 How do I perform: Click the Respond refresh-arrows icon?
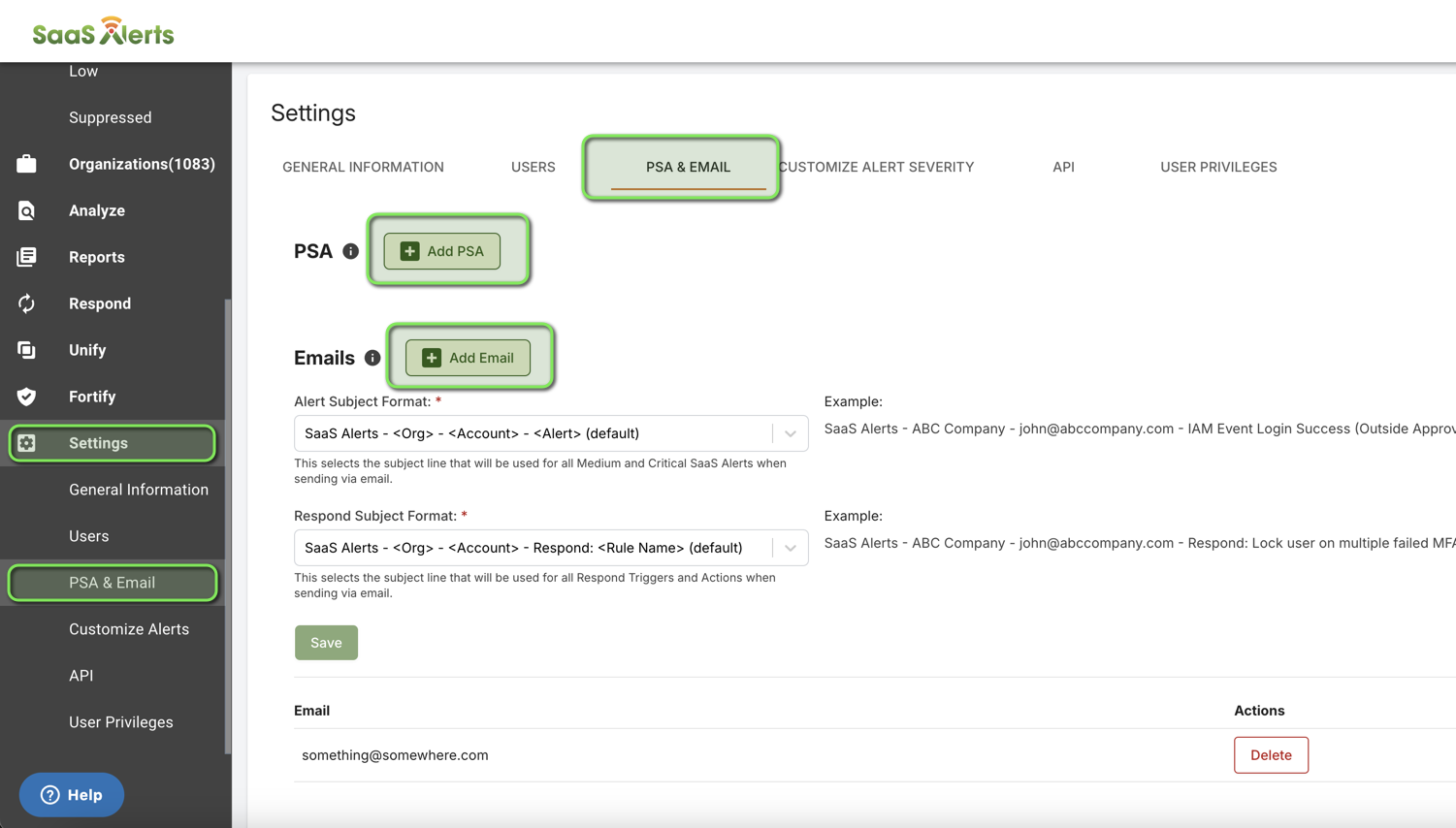26,303
